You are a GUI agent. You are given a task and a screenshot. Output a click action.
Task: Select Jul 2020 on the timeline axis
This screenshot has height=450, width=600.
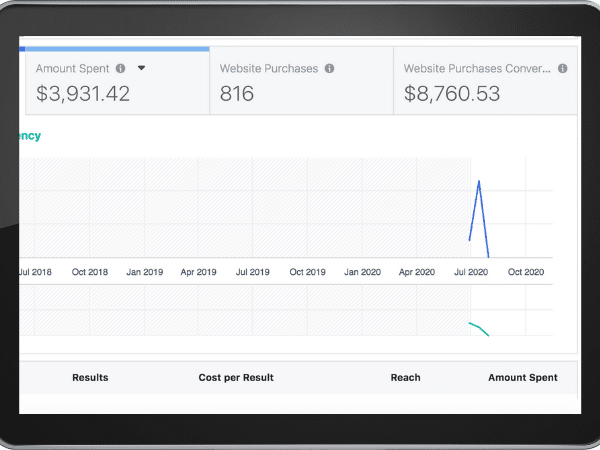point(470,272)
